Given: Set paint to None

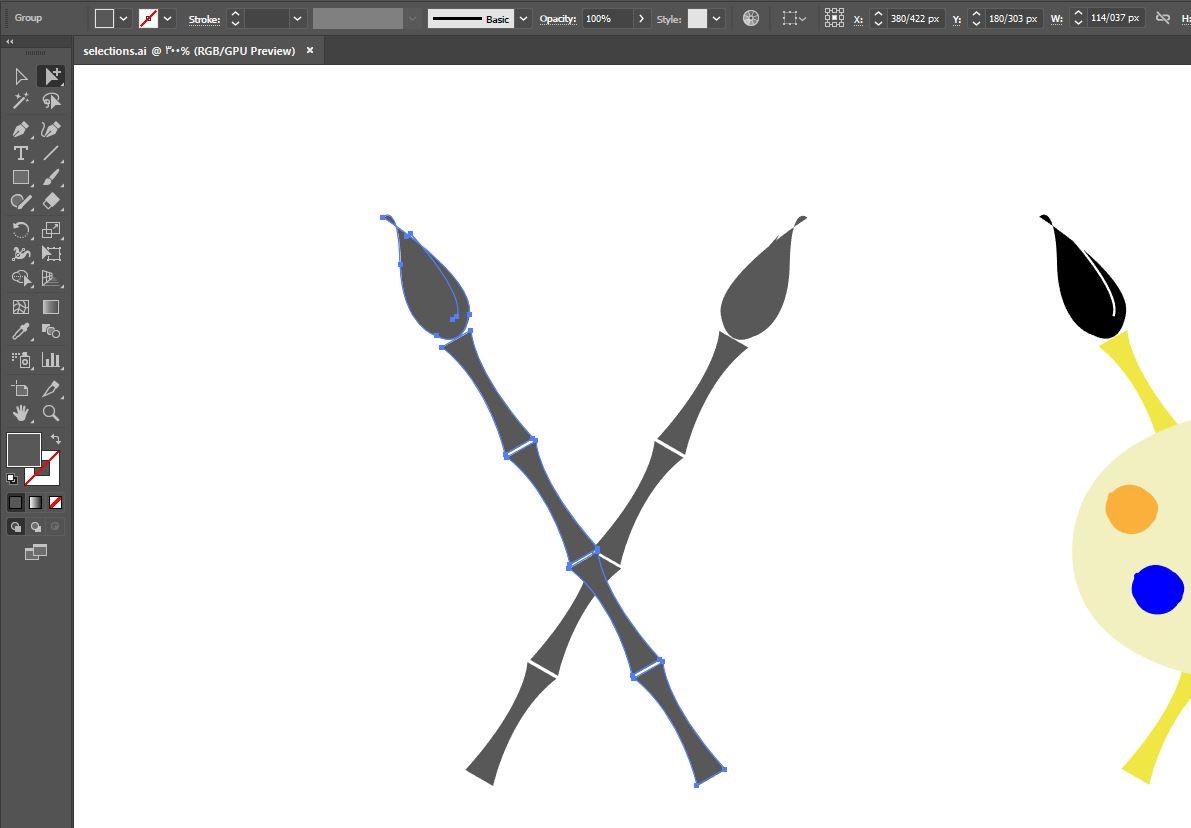Looking at the screenshot, I should (x=55, y=502).
